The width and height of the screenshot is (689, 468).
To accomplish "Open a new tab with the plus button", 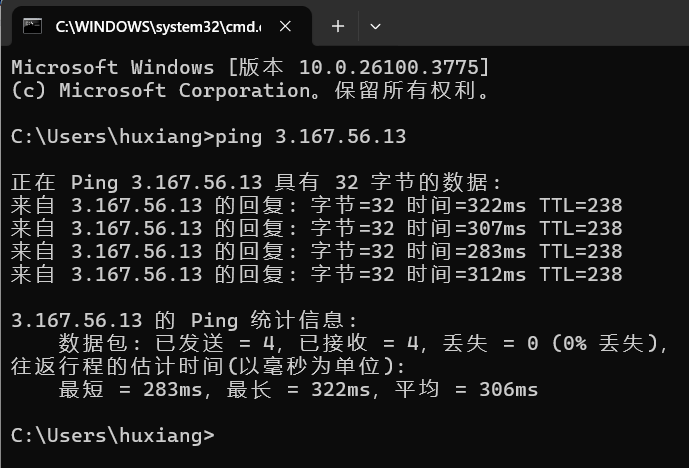I will coord(337,26).
